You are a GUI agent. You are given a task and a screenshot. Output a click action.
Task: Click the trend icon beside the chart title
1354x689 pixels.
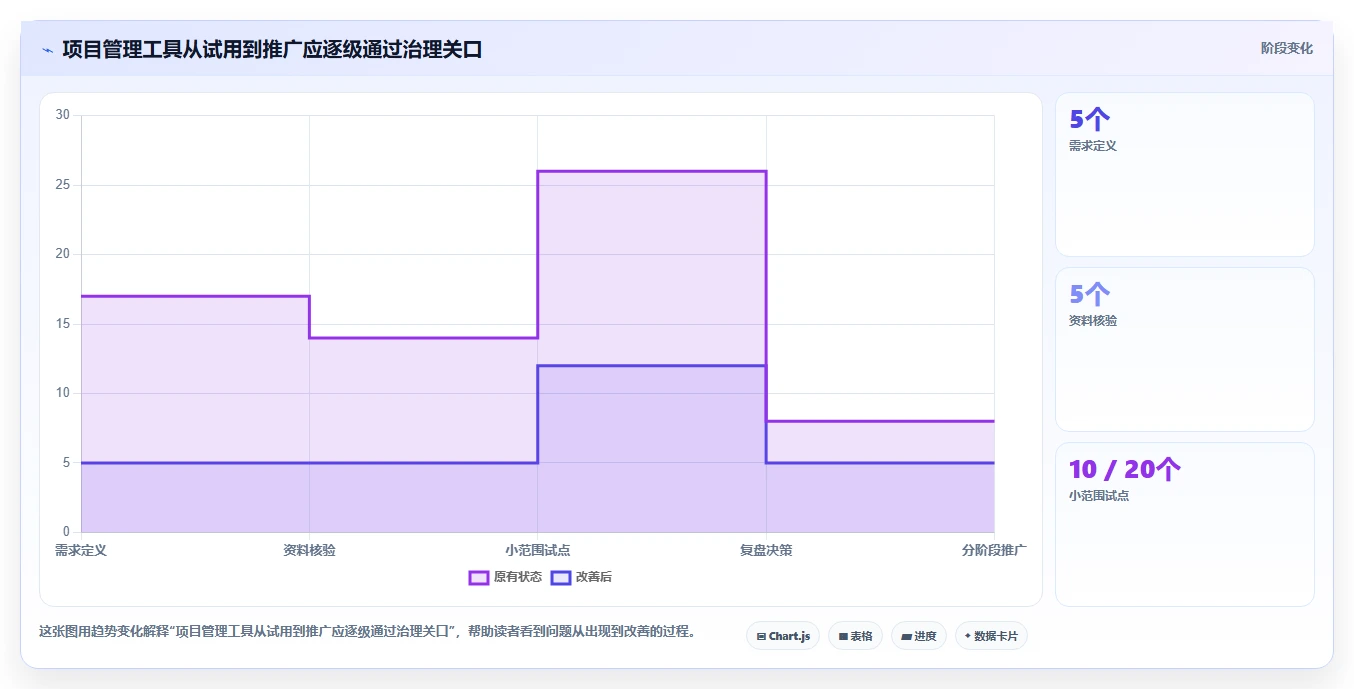pyautogui.click(x=47, y=49)
